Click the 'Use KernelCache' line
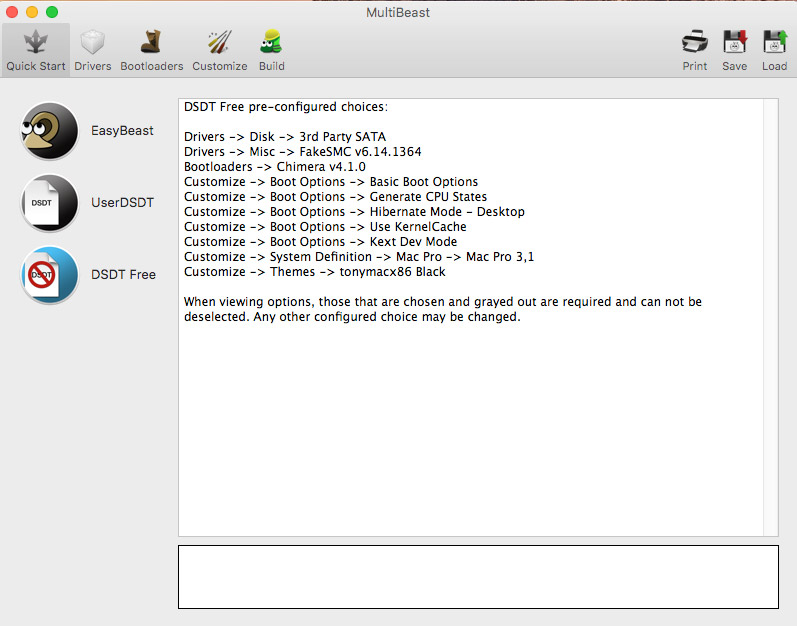 coord(325,227)
